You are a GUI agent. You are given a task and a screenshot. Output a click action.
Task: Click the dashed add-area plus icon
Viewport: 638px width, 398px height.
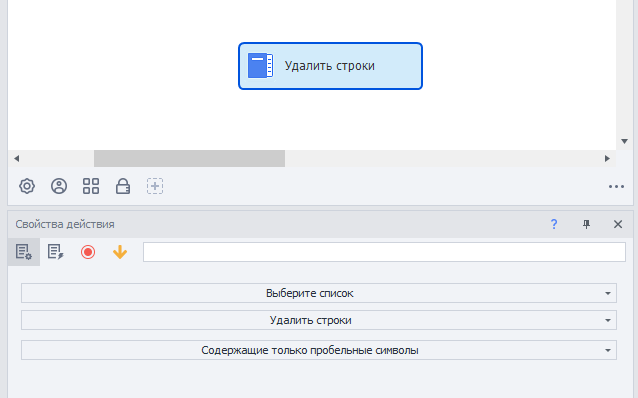[x=155, y=186]
